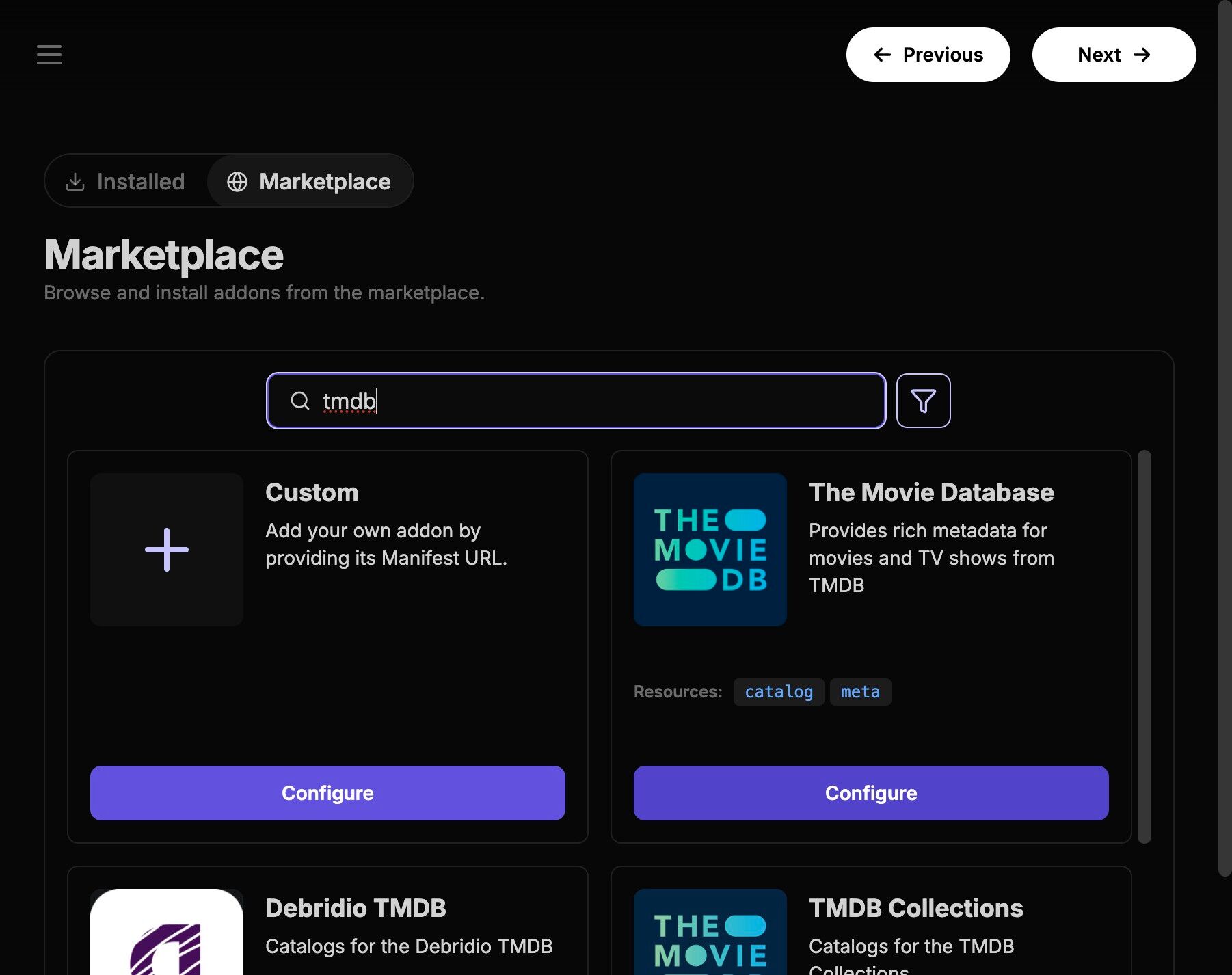Click the page scrollbar
Image resolution: width=1232 pixels, height=975 pixels.
coord(1224,438)
